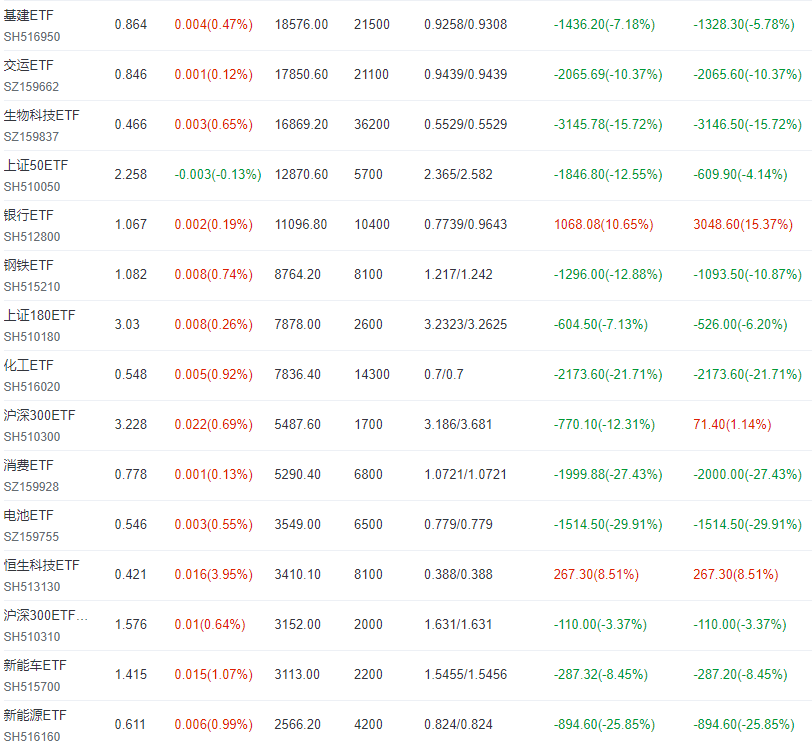Viewport: 812px width, 748px height.
Task: Click loss -287.32(-8.45%)
Action: tap(601, 674)
